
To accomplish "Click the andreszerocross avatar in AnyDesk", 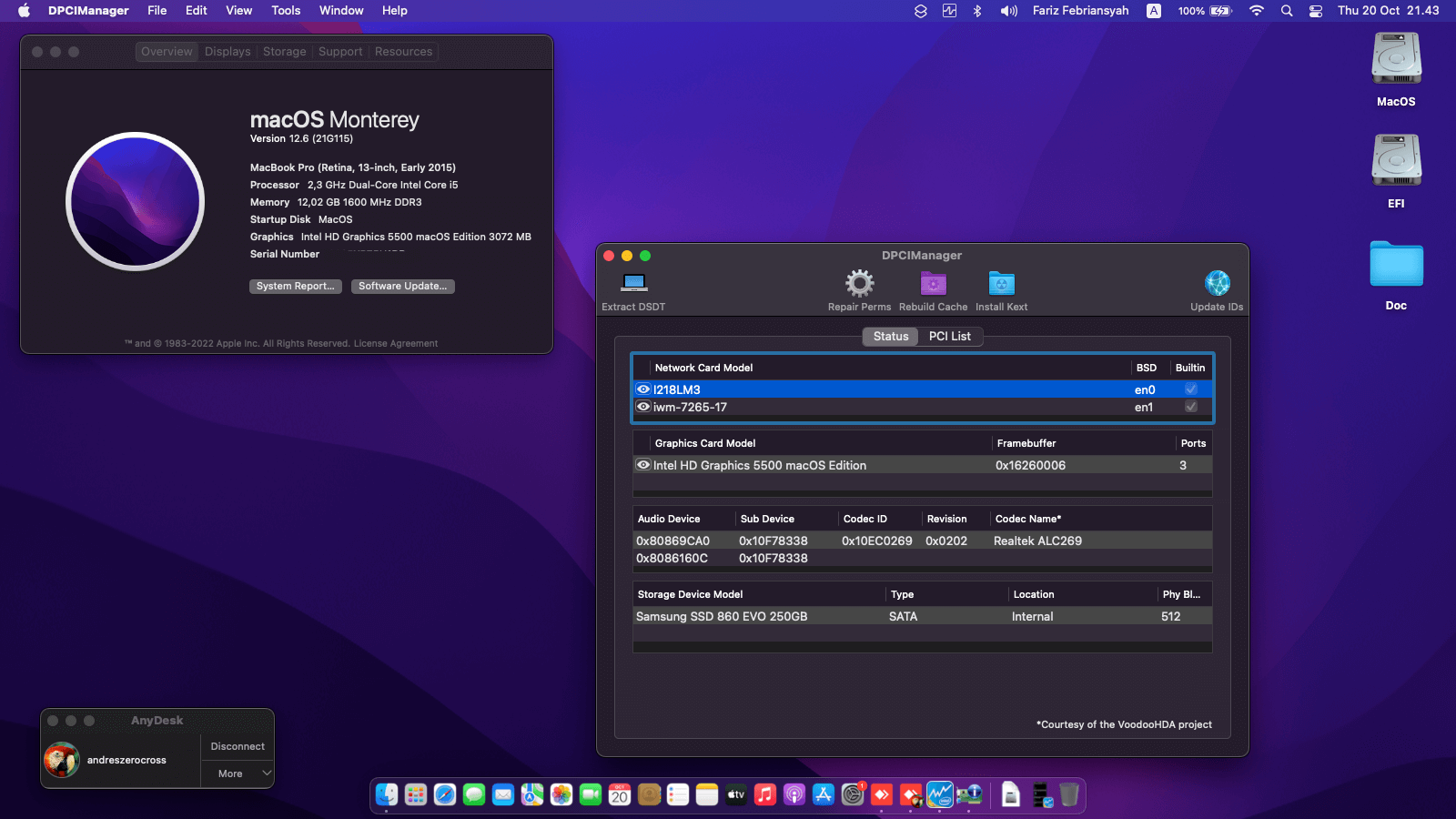I will [x=62, y=760].
